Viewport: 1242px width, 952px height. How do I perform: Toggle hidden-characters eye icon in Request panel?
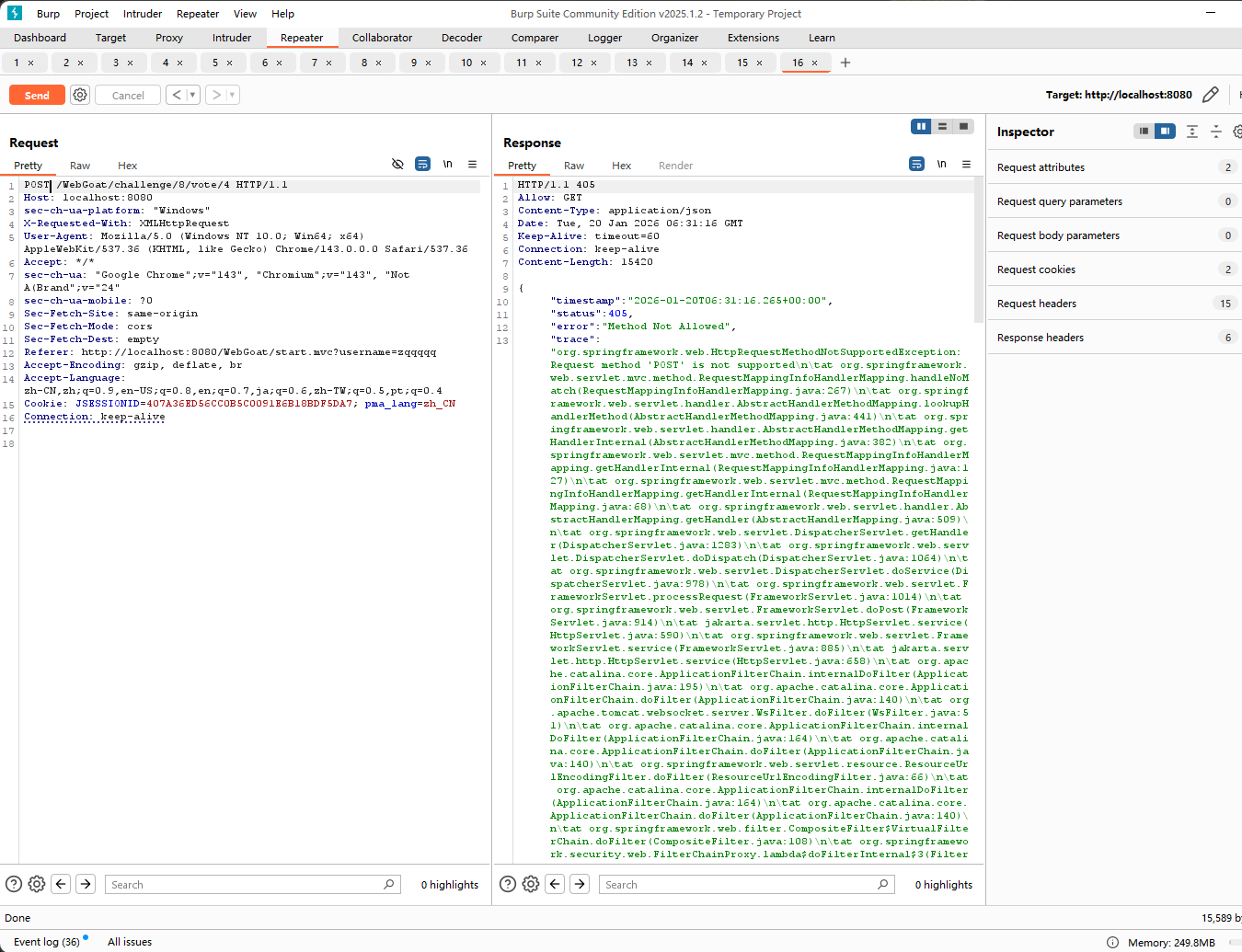coord(397,164)
